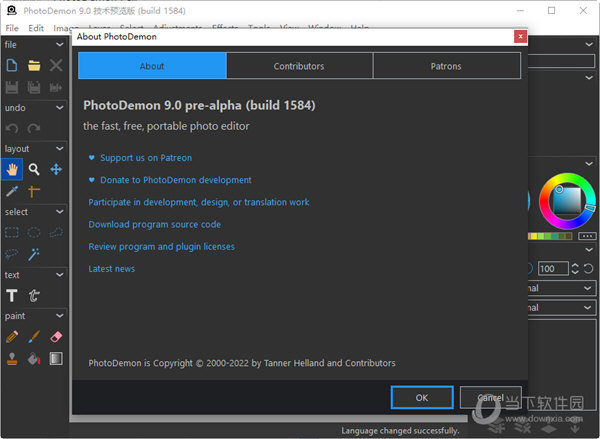Screen dimensions: 600x439
Task: Select the Gradient tool
Action: 56,359
